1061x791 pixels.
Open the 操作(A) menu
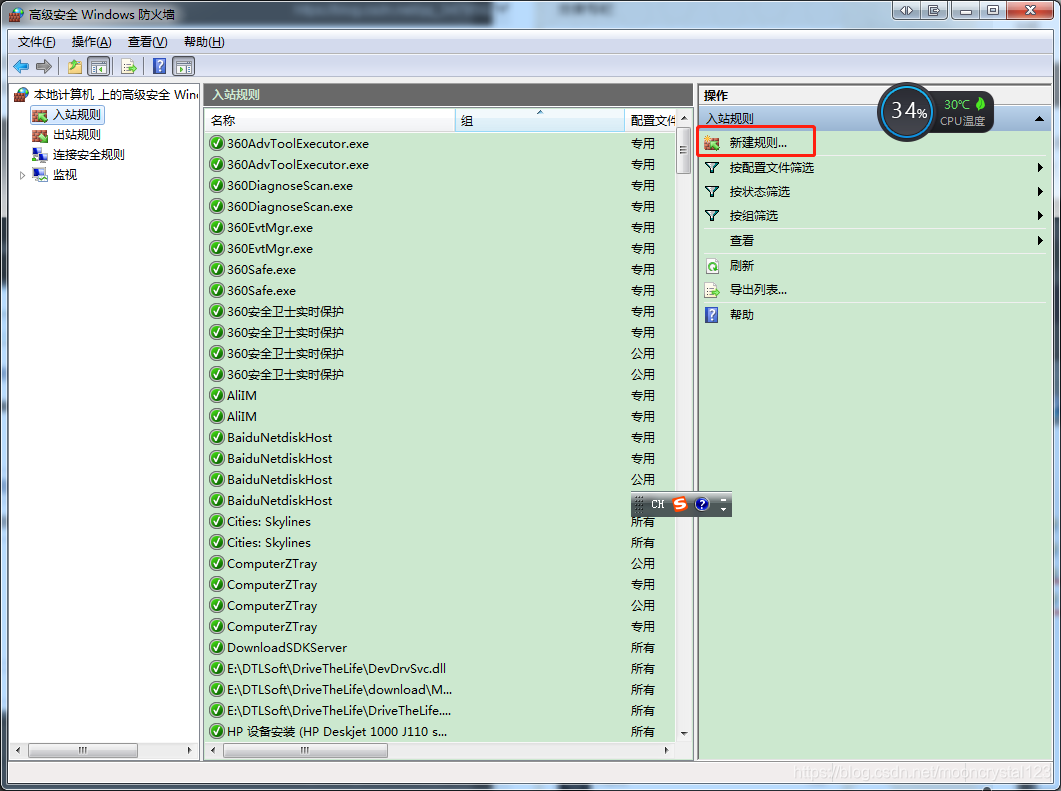(91, 42)
